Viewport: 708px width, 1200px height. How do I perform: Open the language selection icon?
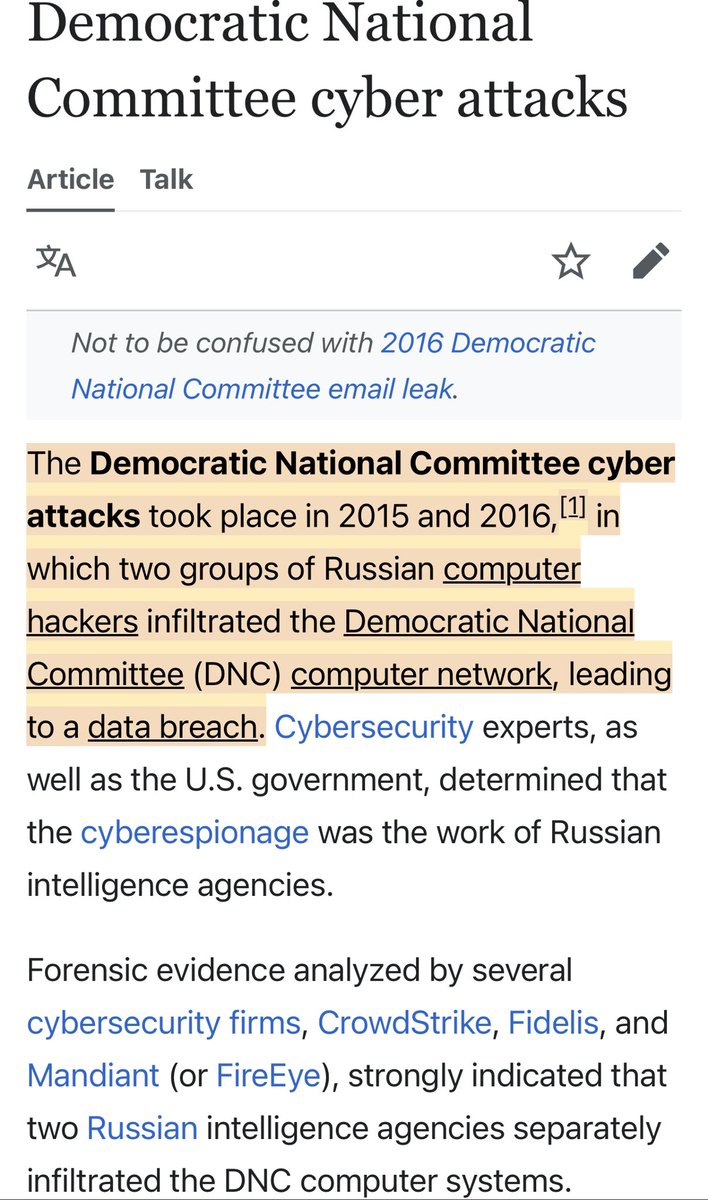pyautogui.click(x=56, y=262)
